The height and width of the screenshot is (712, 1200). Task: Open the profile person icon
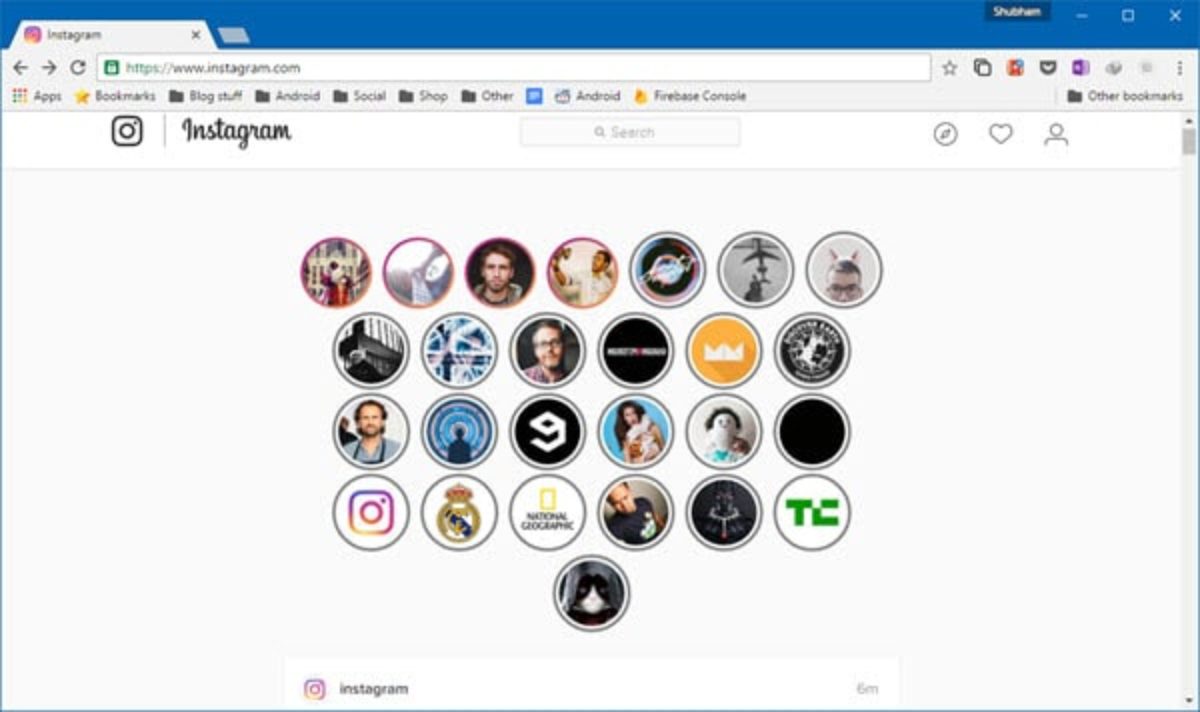point(1056,134)
